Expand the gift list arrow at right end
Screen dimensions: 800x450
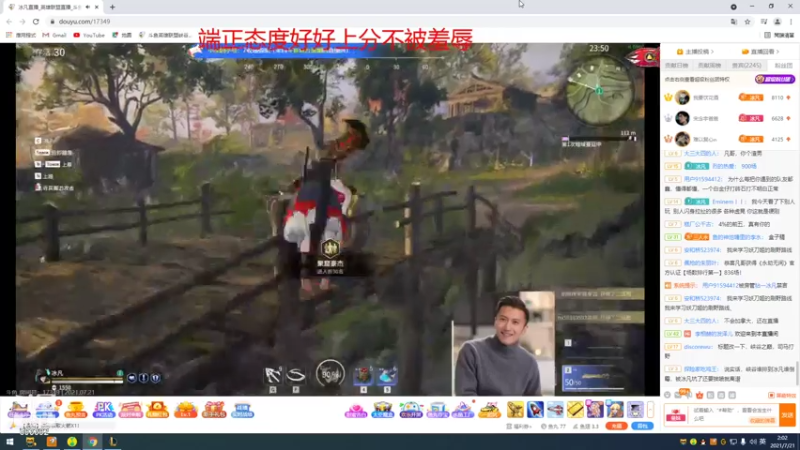coord(650,409)
